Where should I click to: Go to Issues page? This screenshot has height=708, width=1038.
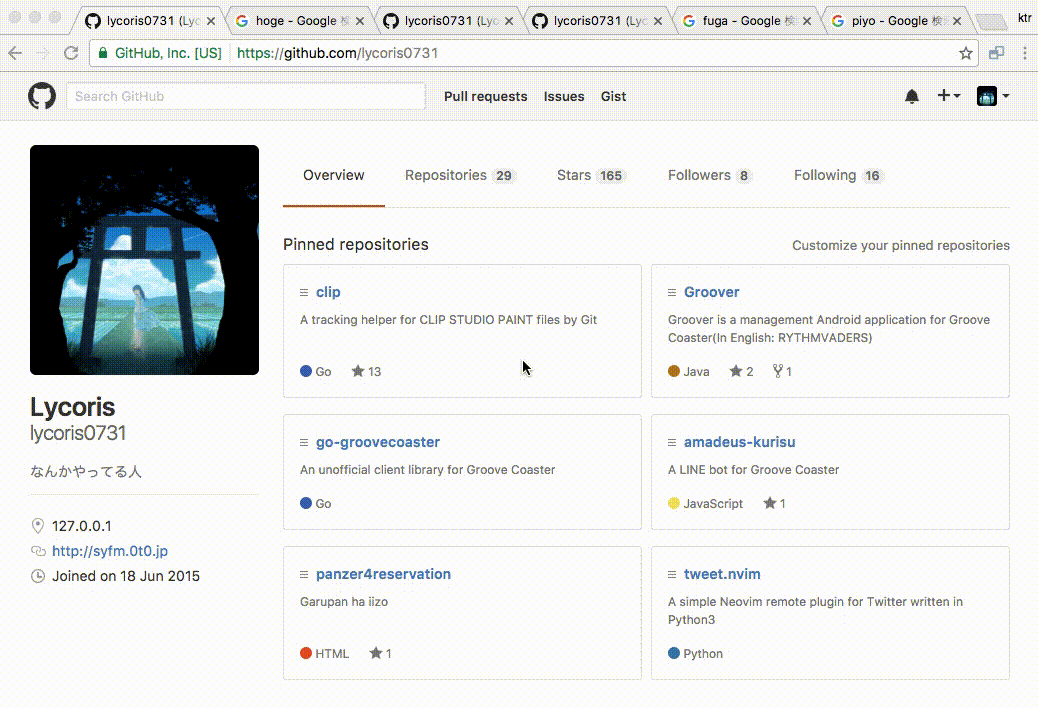point(564,97)
